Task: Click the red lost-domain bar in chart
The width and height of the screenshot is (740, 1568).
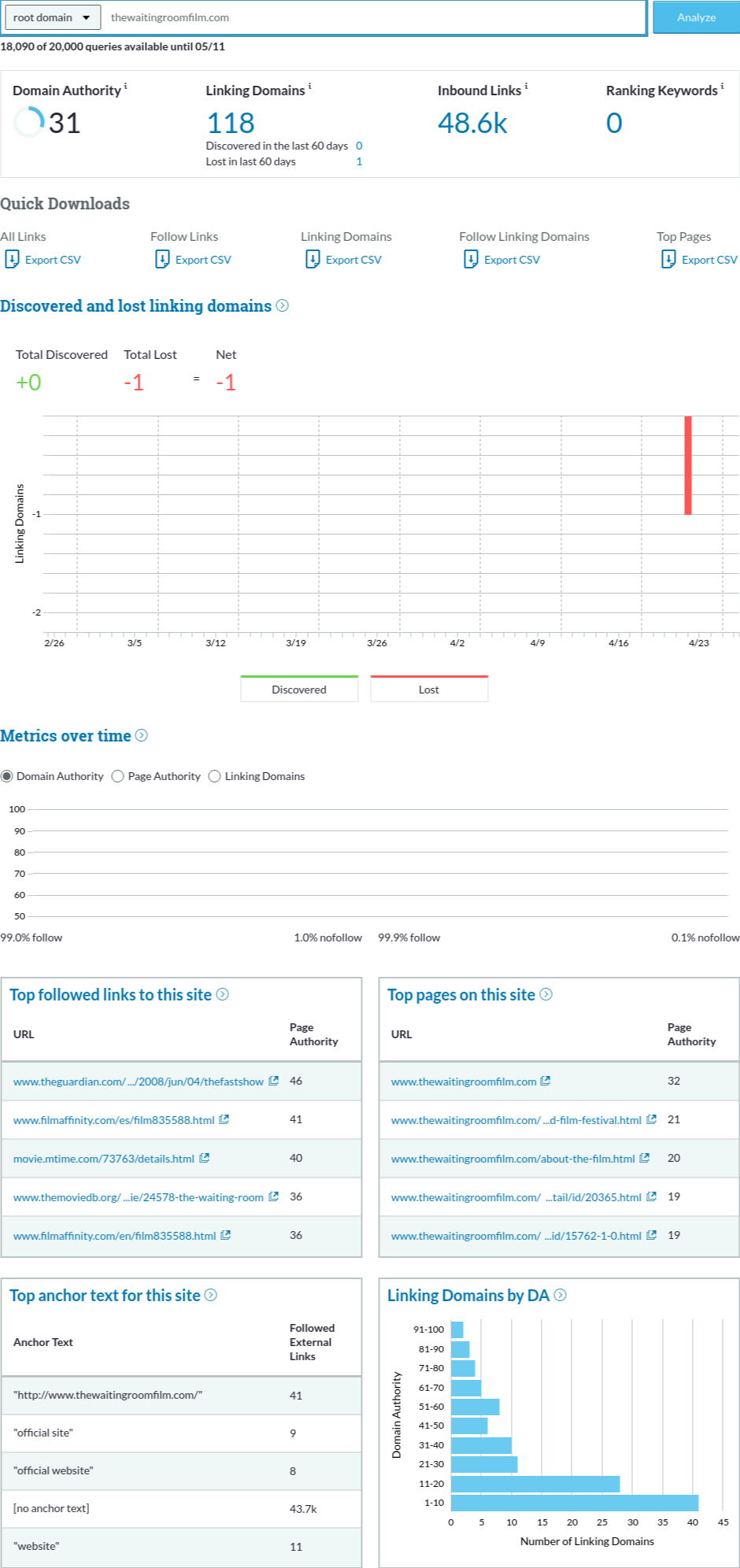Action: (x=688, y=464)
